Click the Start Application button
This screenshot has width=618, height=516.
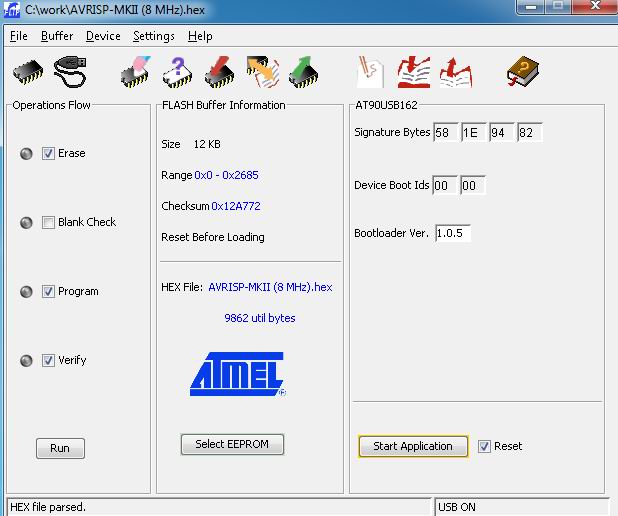413,446
